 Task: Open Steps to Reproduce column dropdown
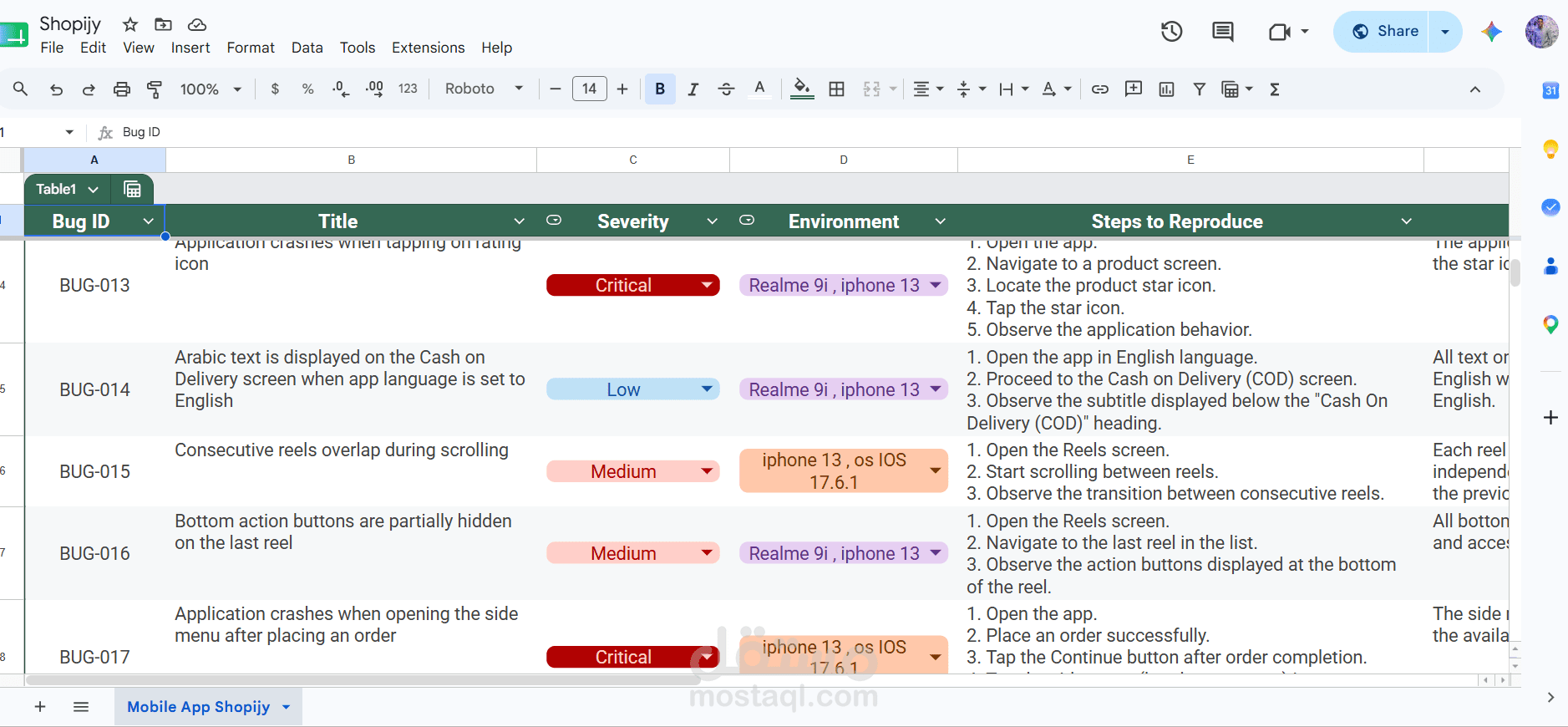(1406, 221)
